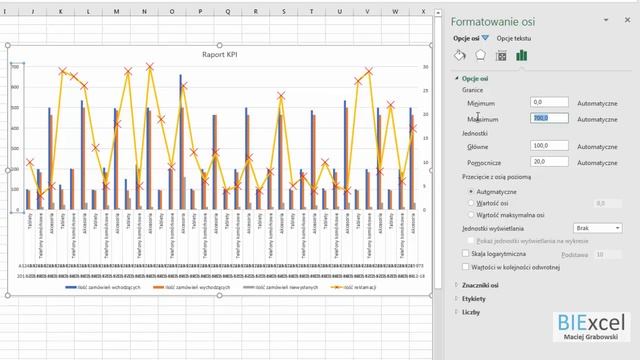Open the Axis Options bar chart icon
The image size is (640, 360).
pyautogui.click(x=522, y=56)
